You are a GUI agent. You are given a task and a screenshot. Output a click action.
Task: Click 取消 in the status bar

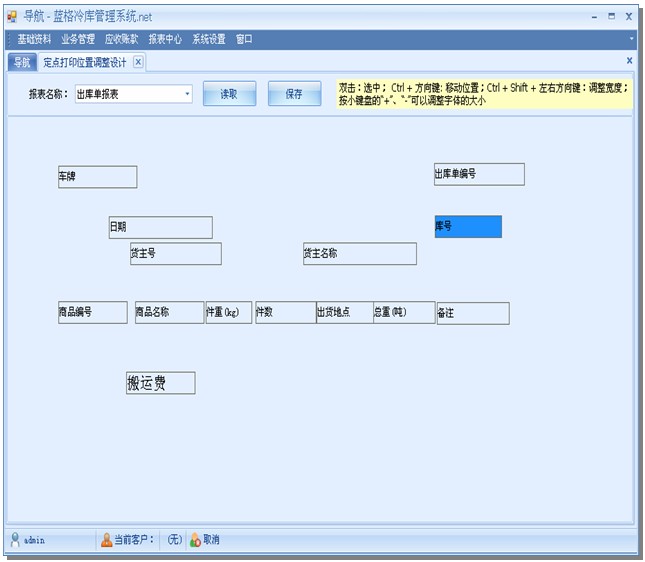pos(211,539)
